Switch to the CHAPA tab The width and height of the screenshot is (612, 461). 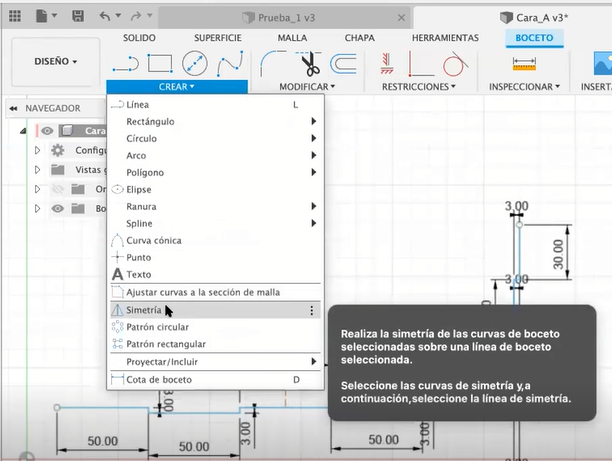[x=359, y=38]
